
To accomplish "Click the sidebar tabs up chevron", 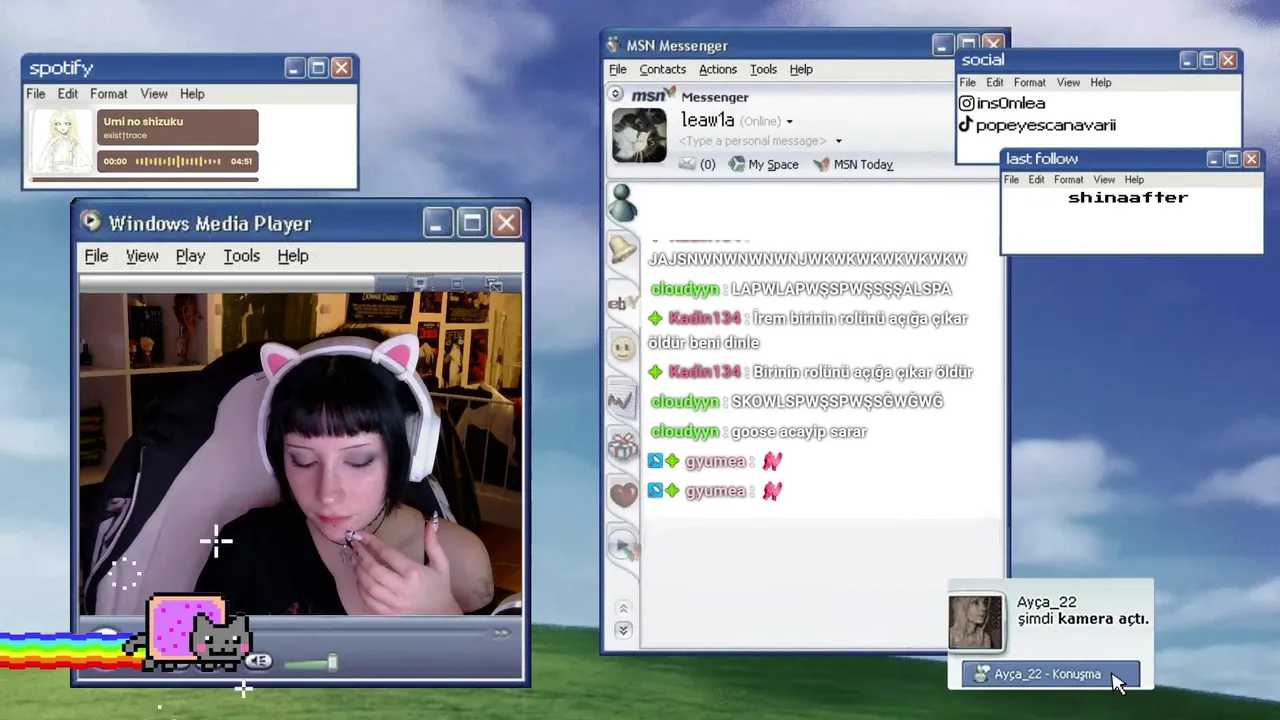I will pyautogui.click(x=623, y=608).
